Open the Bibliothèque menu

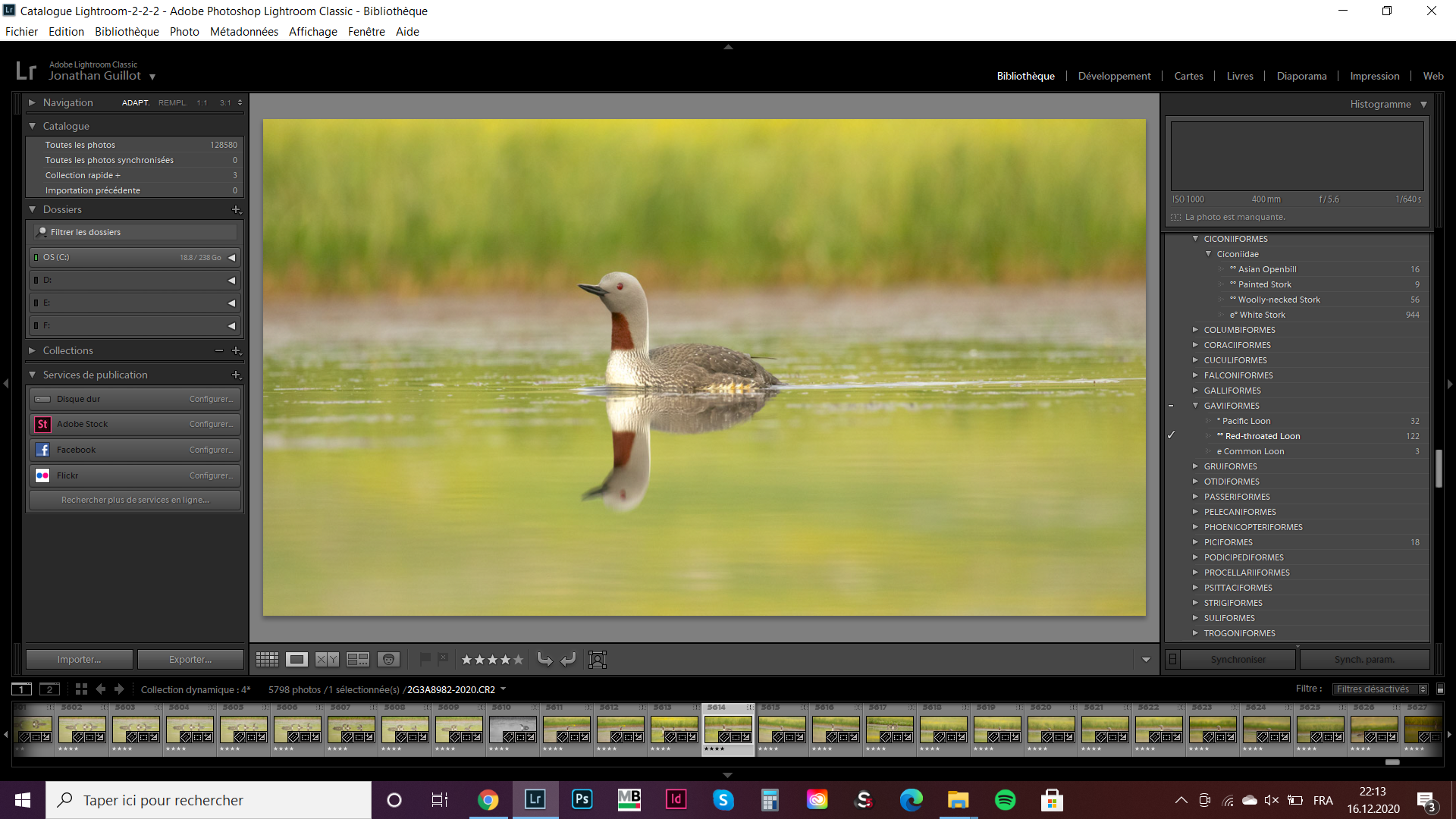(x=127, y=32)
